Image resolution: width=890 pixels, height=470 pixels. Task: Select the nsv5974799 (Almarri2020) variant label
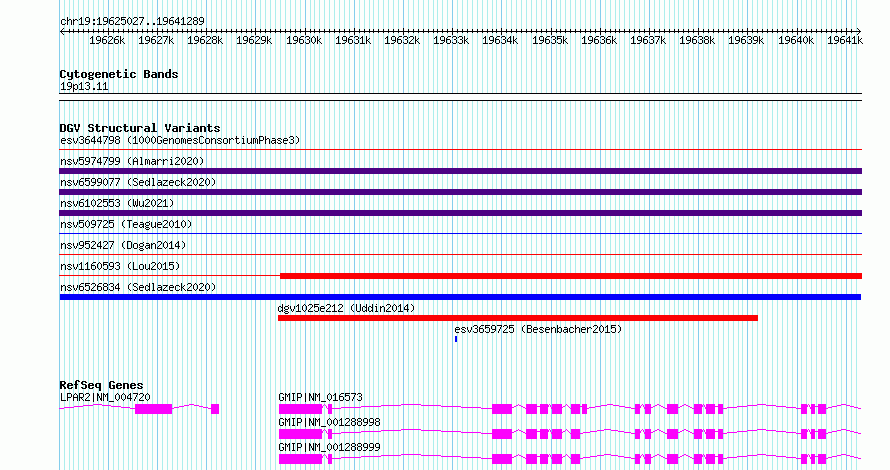(x=132, y=161)
